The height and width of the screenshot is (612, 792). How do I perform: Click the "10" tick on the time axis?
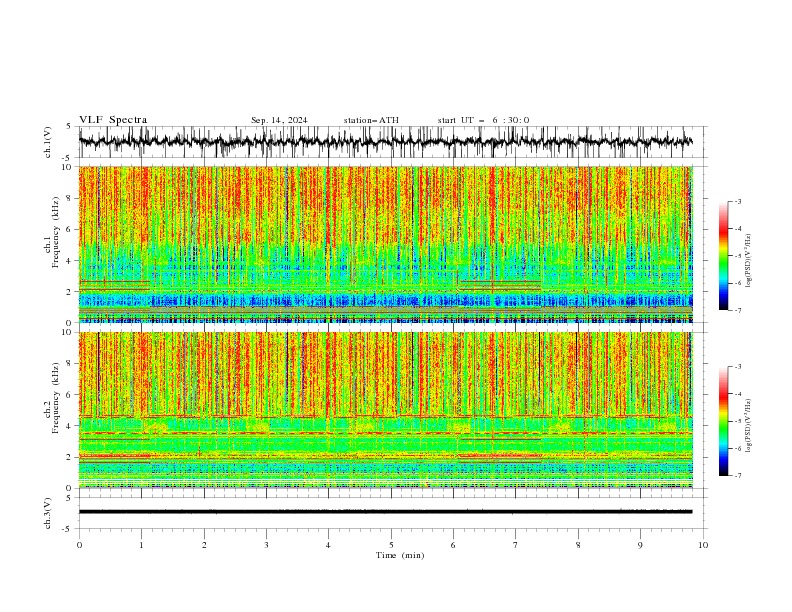point(703,545)
